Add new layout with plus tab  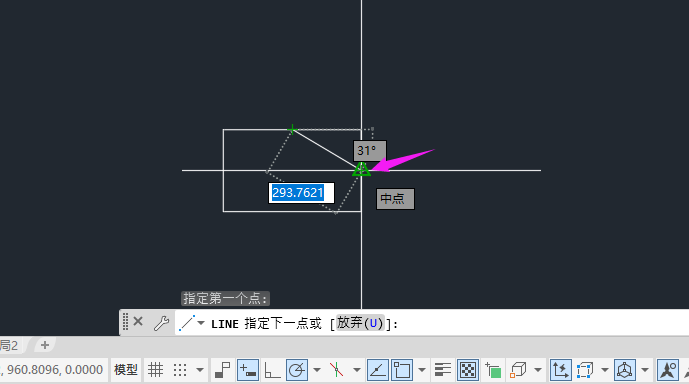point(45,345)
